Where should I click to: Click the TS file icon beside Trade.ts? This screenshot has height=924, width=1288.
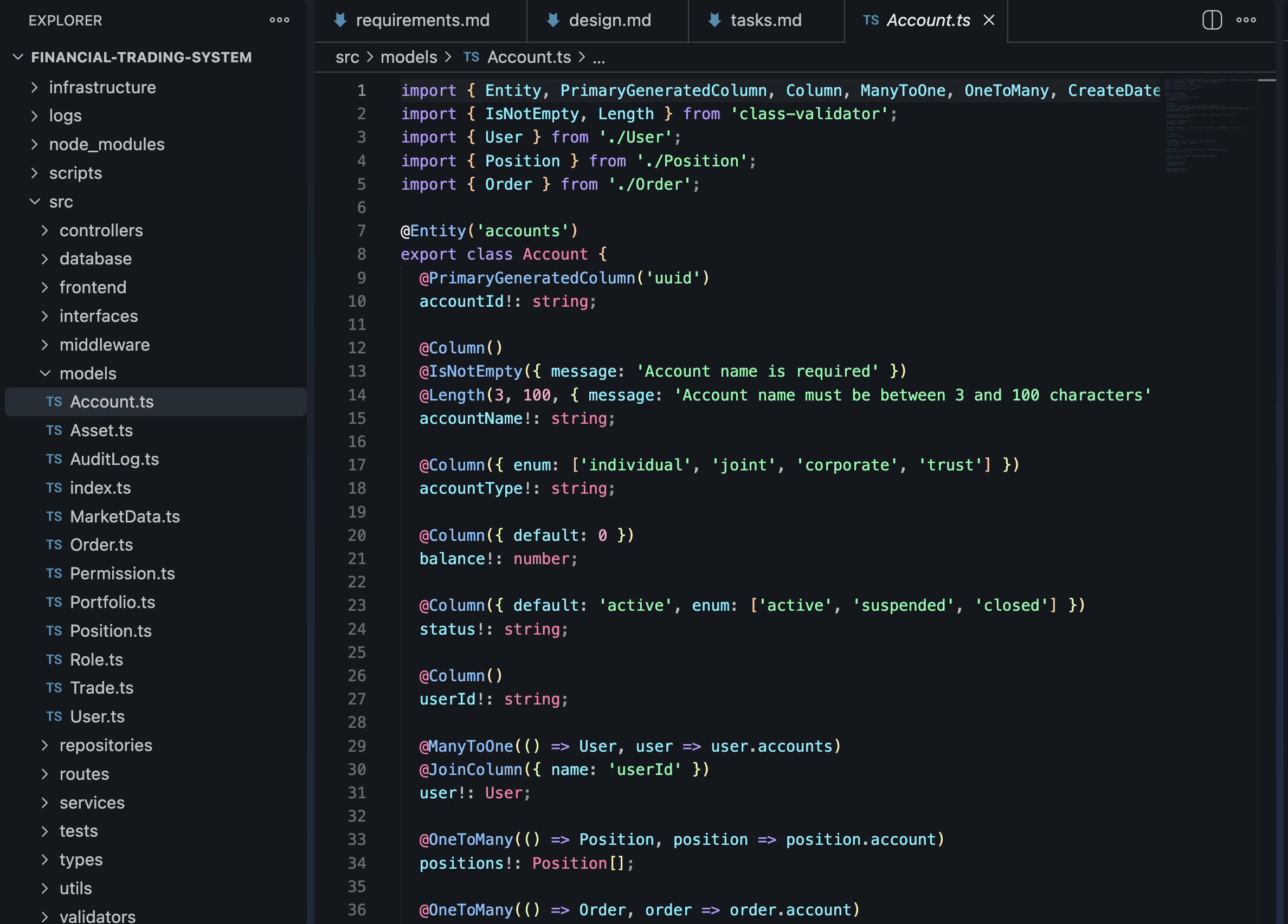pos(54,688)
